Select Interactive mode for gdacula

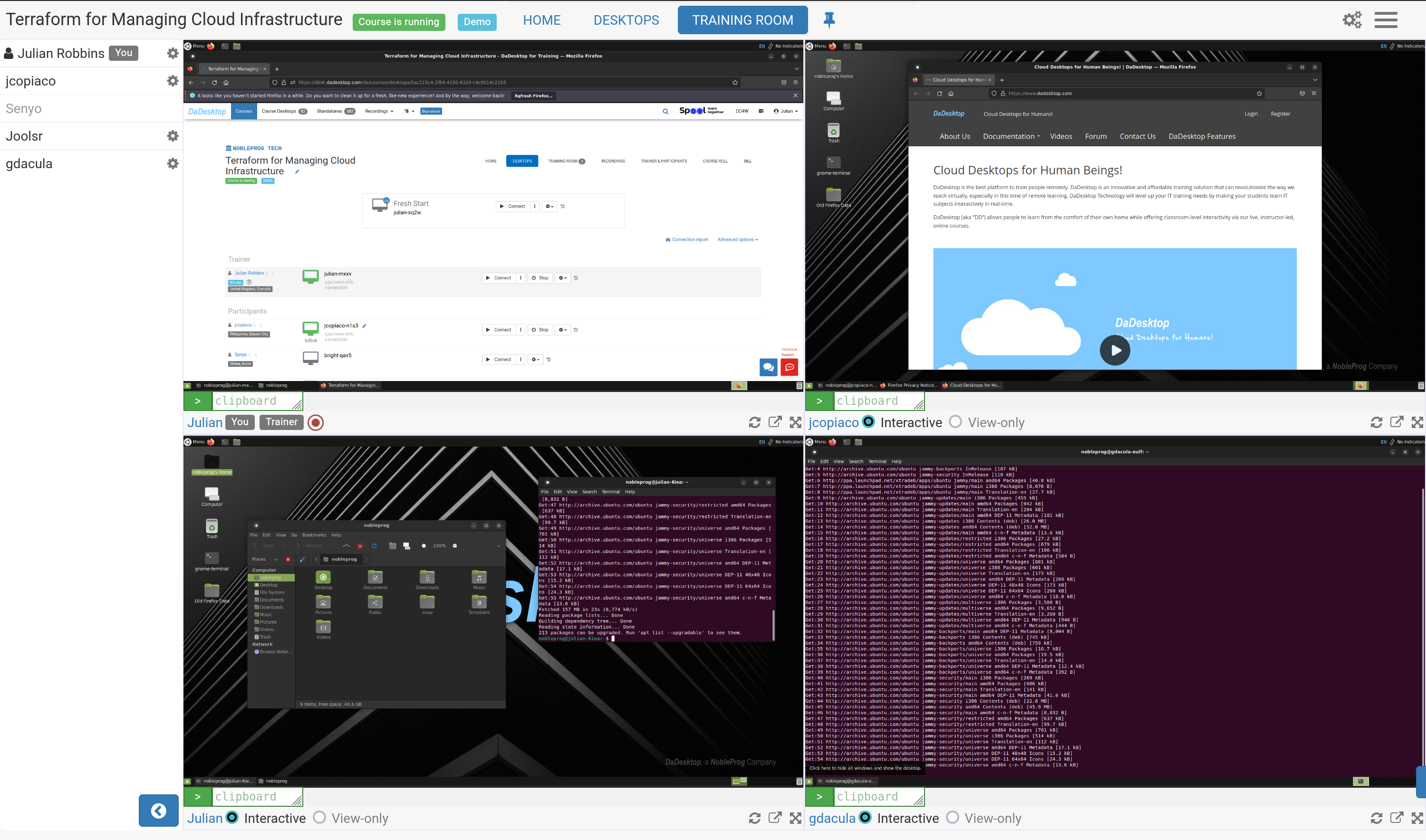tap(865, 817)
